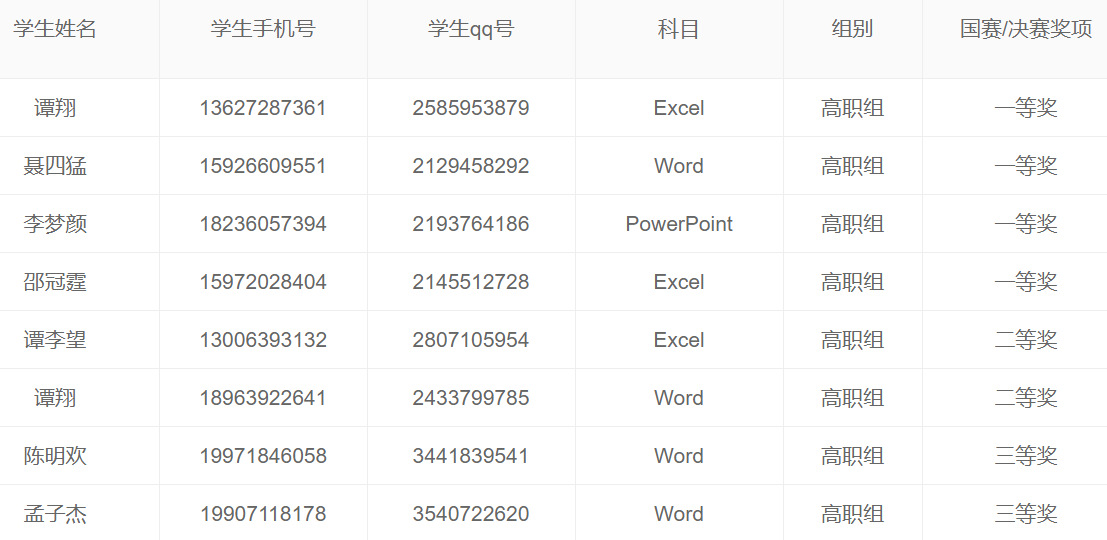Click the 学生qq号 column header
The image size is (1107, 540).
tap(471, 29)
